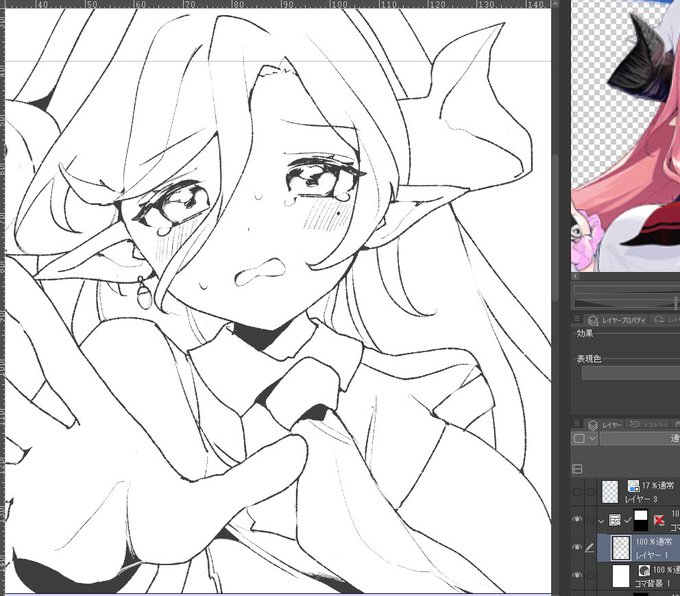Viewport: 680px width, 596px height.
Task: Open the blending mode combo box
Action: click(x=640, y=439)
